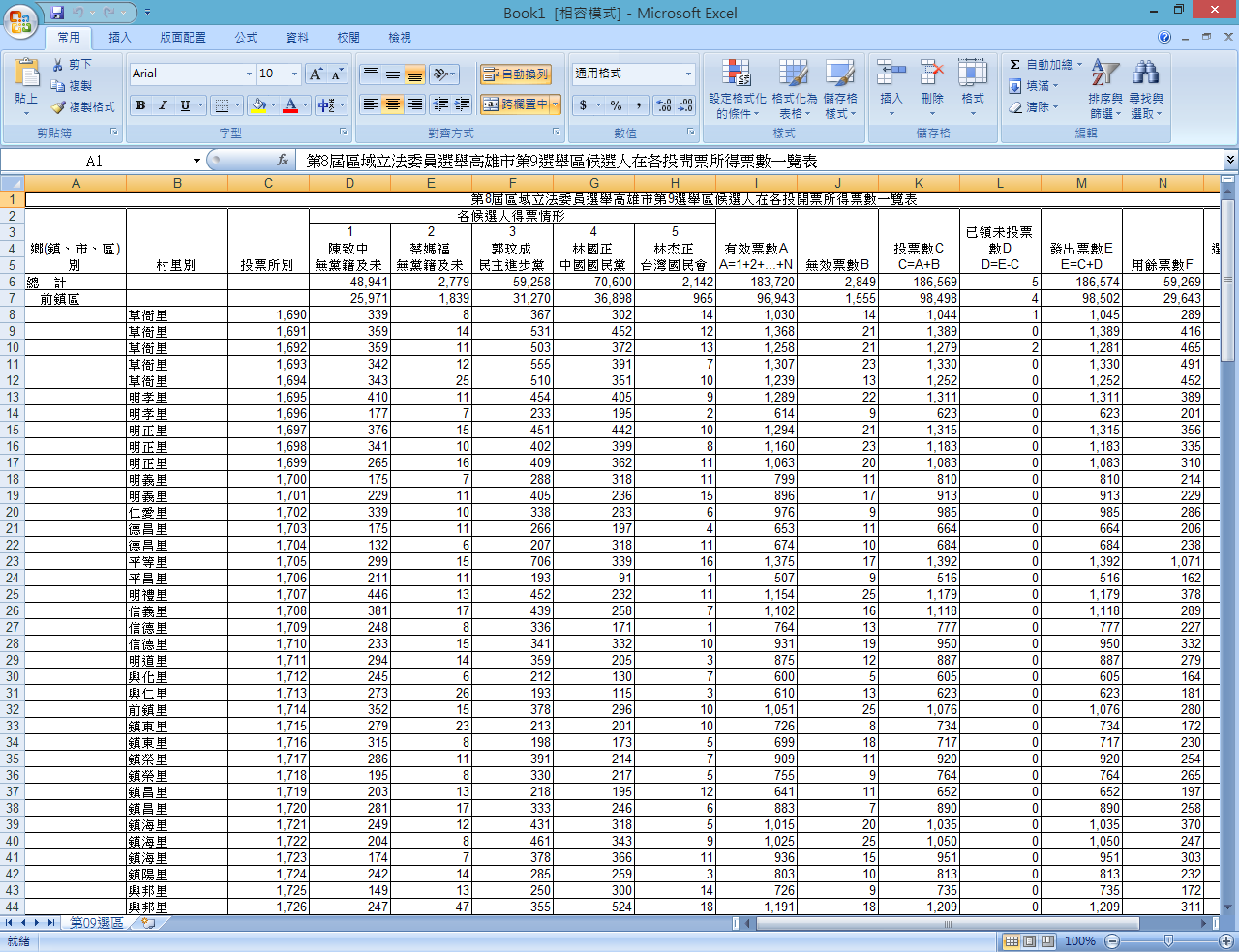This screenshot has height=952, width=1239.
Task: Click the Sort & Filter (排序與篩選) icon
Action: coord(1104,73)
